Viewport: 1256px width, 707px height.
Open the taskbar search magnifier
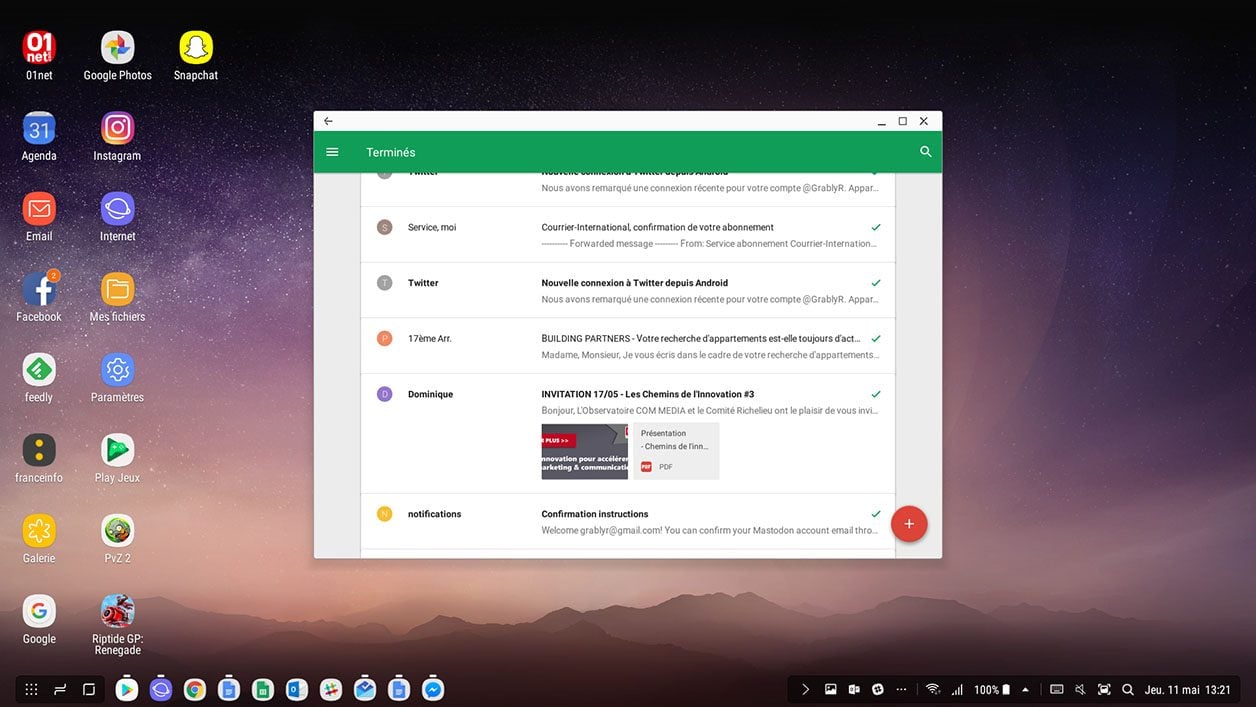click(1128, 689)
